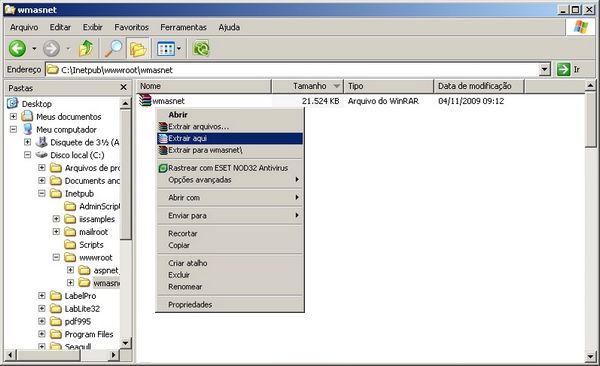Select the Scripts folder icon
This screenshot has width=600, height=366.
[x=70, y=244]
